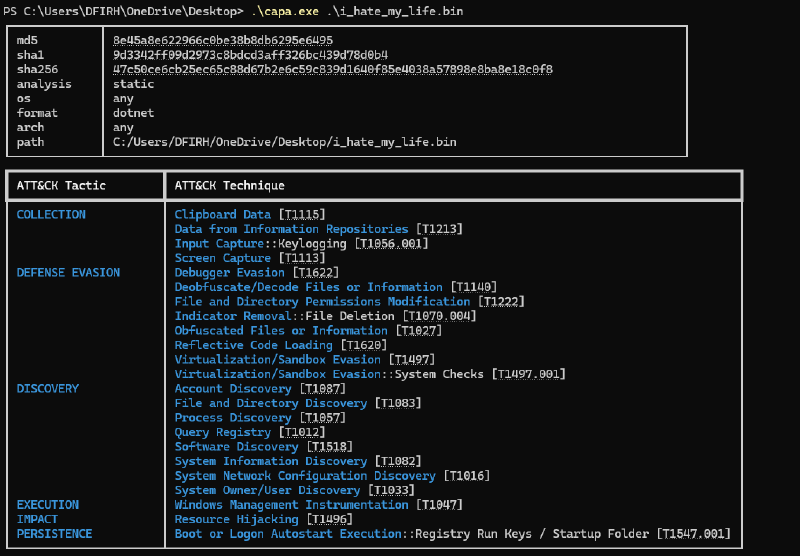Click 'Clipboard Data' technique
The width and height of the screenshot is (800, 556).
222,214
